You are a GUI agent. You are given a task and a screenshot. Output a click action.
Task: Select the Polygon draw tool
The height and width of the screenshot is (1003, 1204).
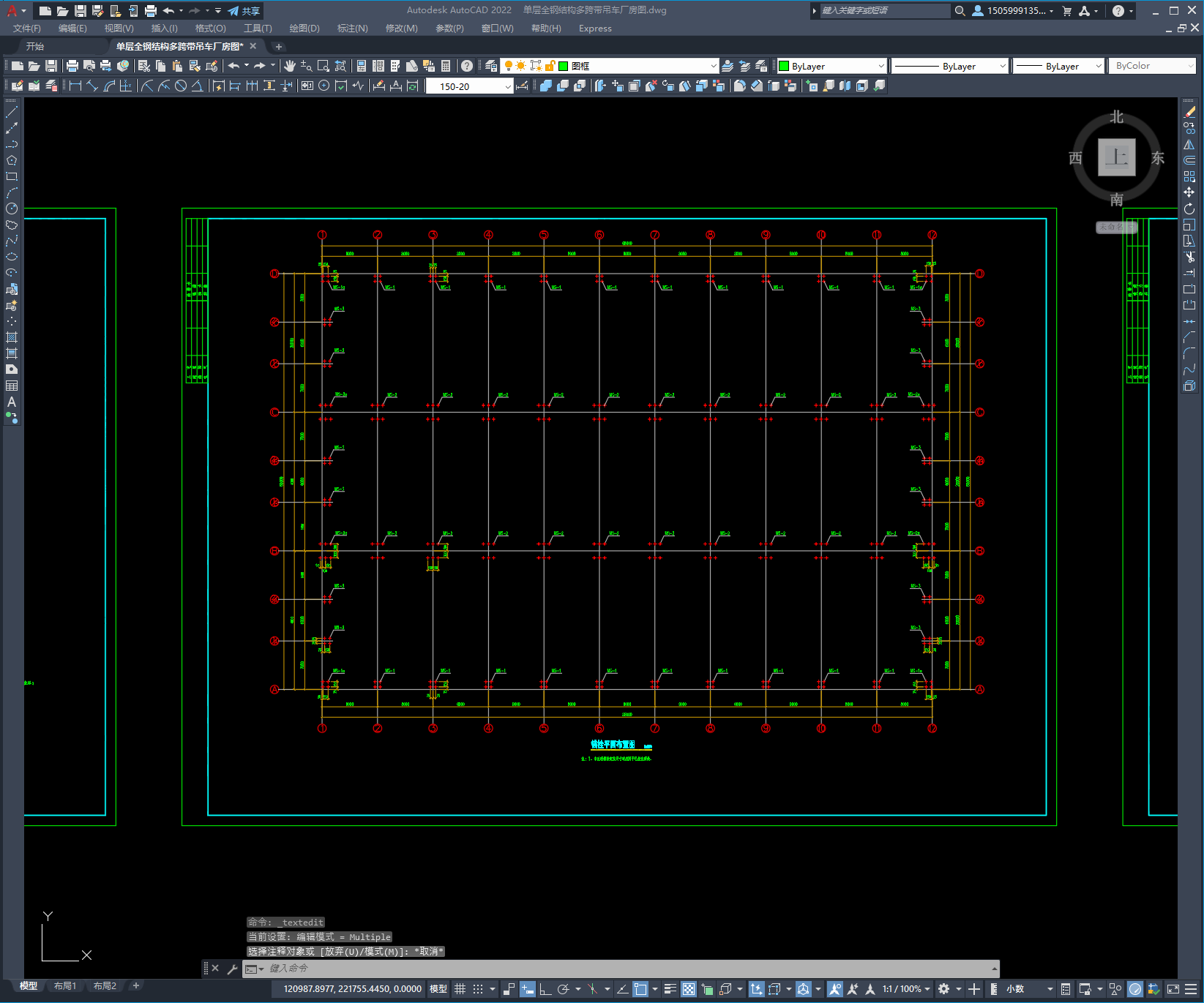point(12,160)
